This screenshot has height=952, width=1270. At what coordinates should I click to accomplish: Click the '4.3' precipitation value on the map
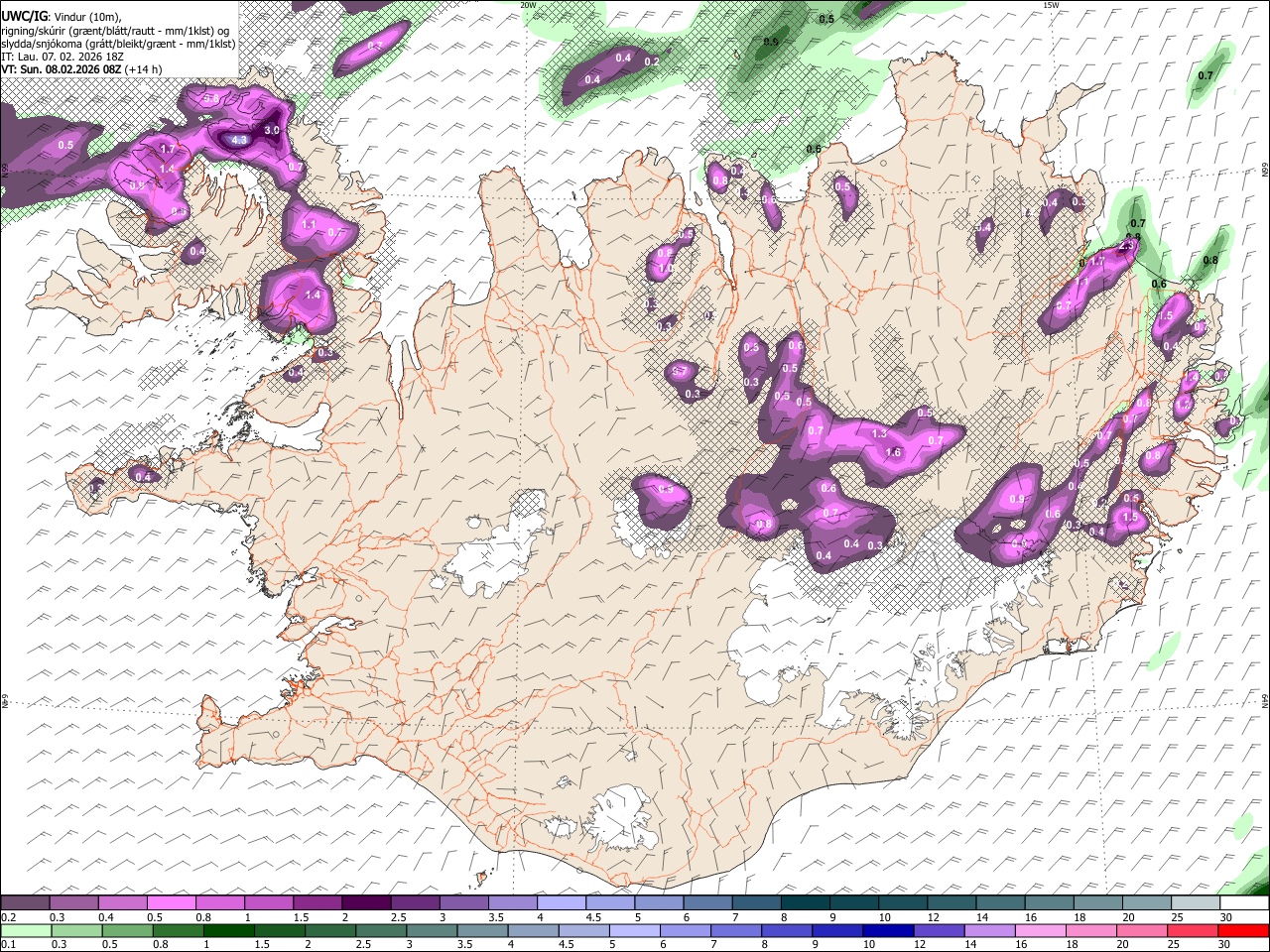(239, 141)
